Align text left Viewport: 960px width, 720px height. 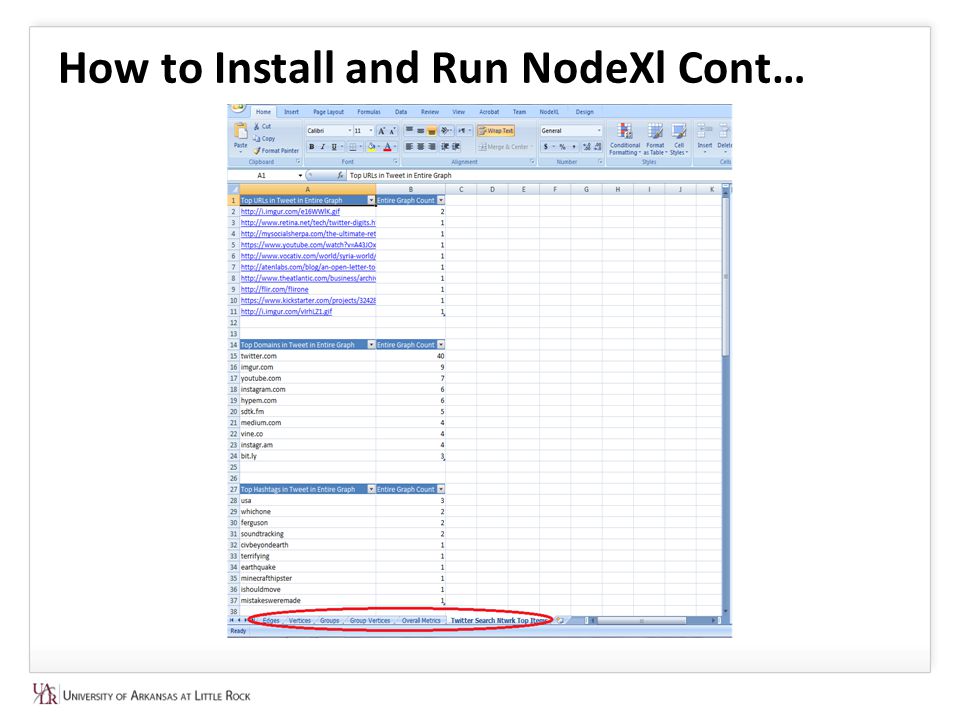409,147
